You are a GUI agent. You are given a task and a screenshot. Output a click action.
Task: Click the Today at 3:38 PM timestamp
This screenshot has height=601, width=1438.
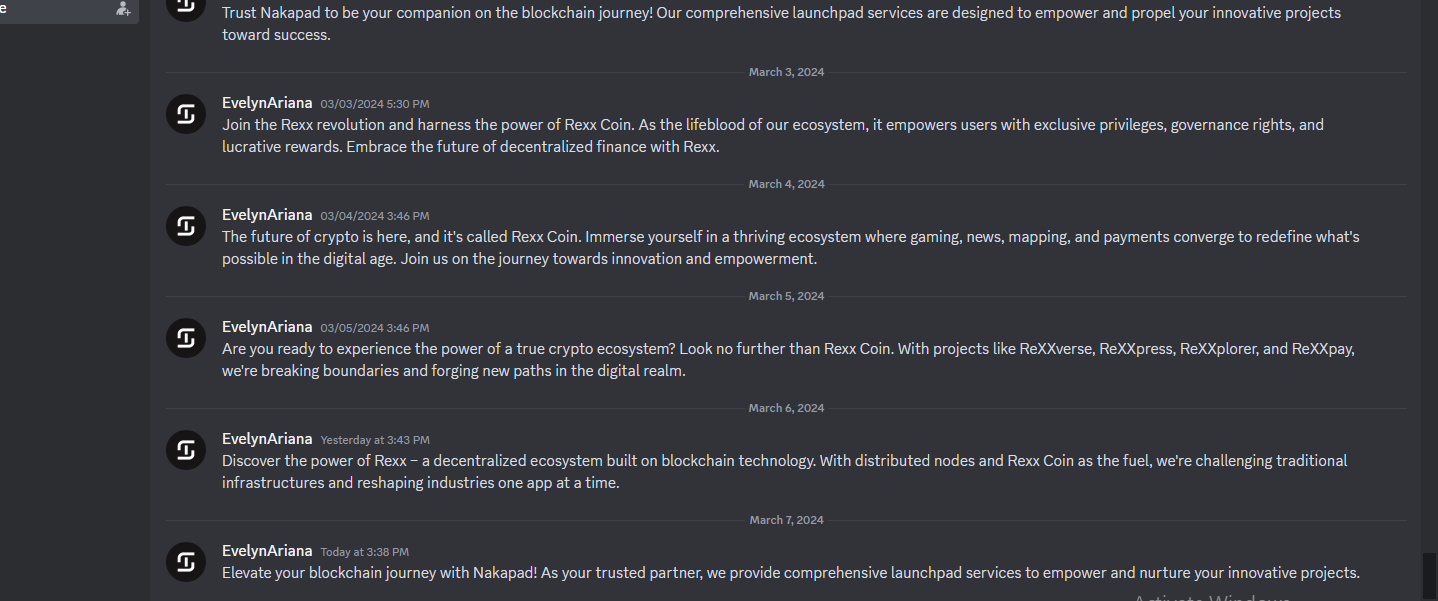click(365, 552)
